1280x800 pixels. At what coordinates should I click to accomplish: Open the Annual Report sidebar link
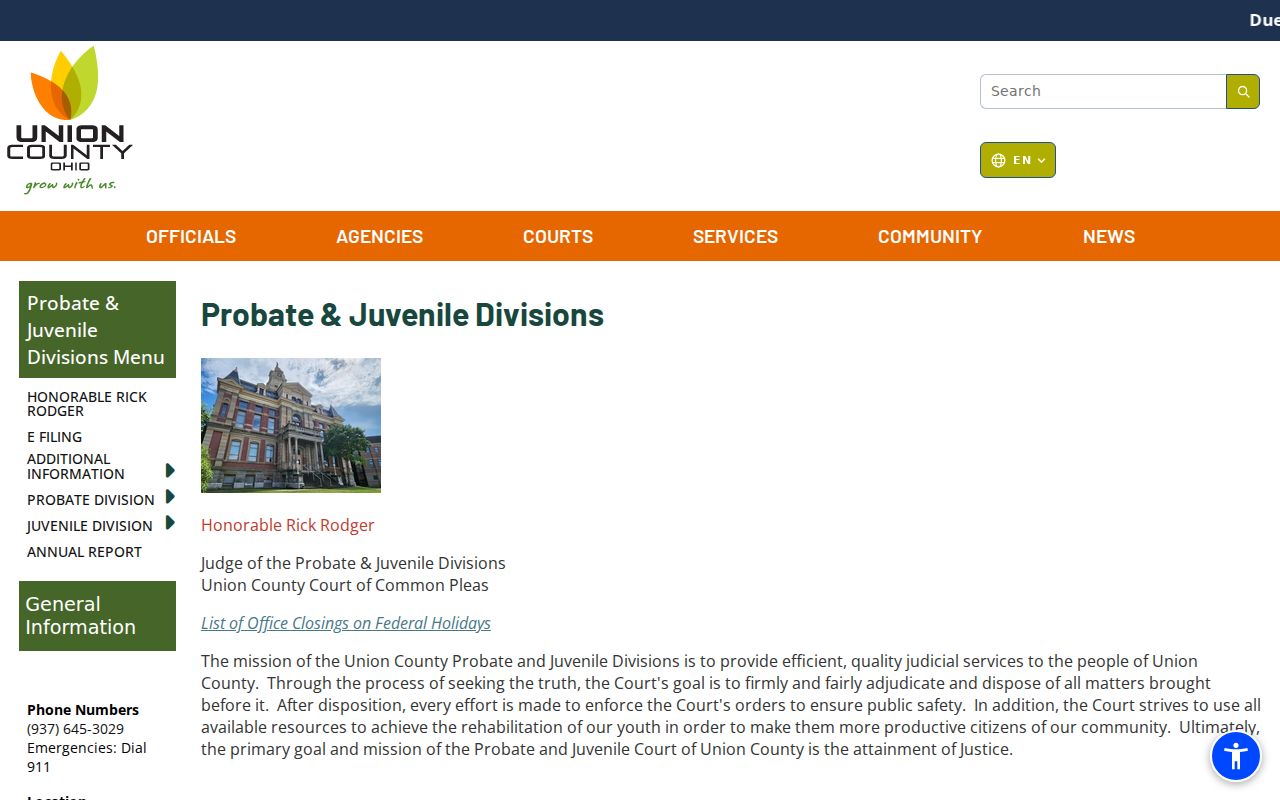pos(84,552)
